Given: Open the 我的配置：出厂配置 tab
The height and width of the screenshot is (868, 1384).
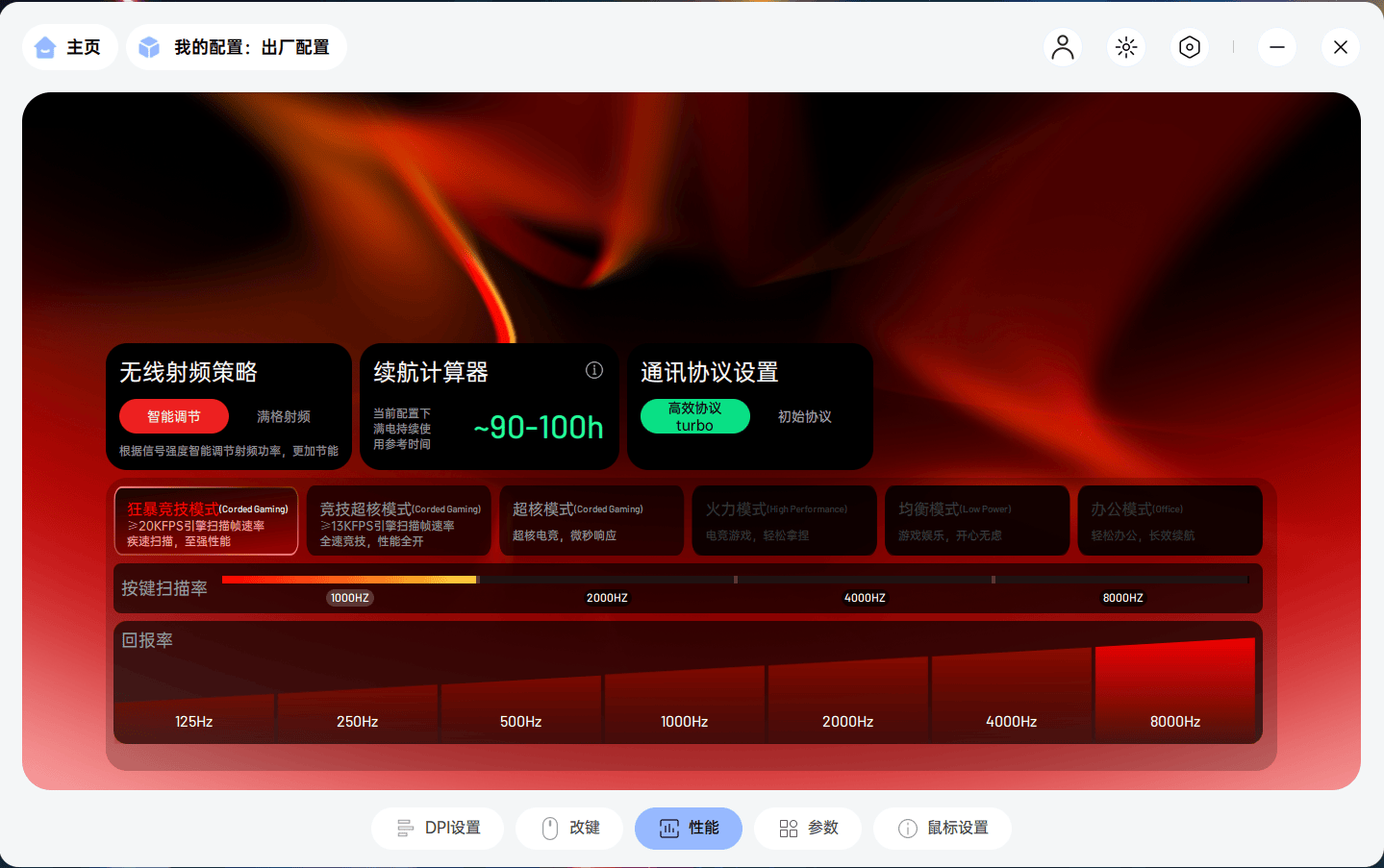Looking at the screenshot, I should pos(236,46).
